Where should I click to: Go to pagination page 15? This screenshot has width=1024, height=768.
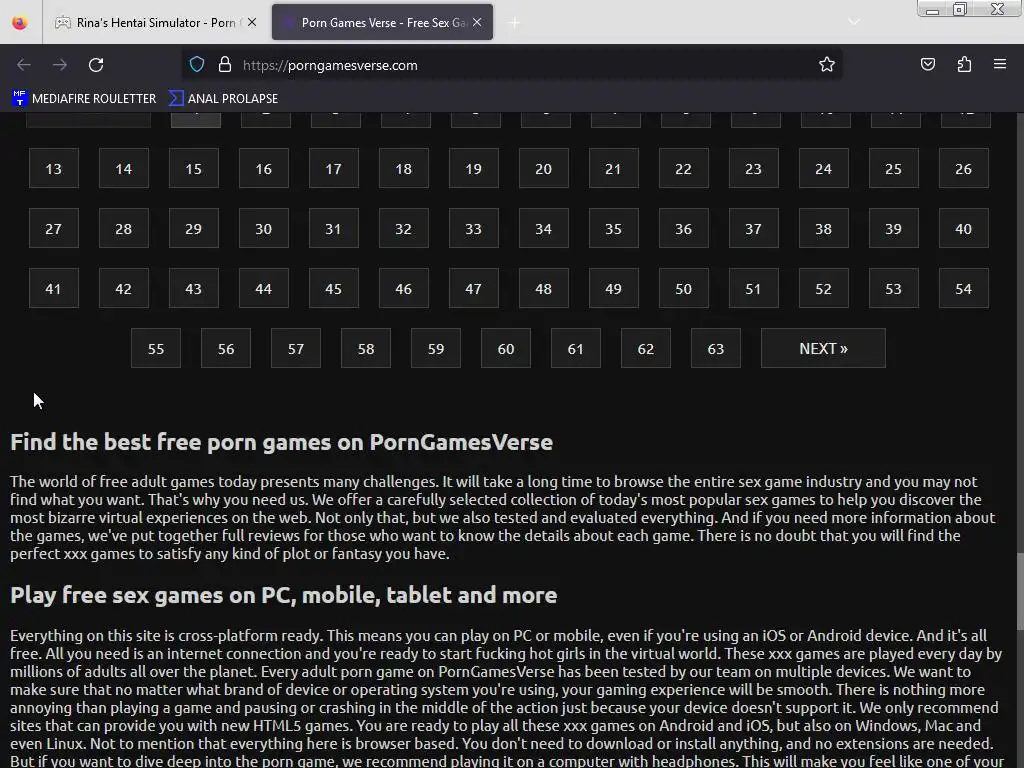pos(193,168)
